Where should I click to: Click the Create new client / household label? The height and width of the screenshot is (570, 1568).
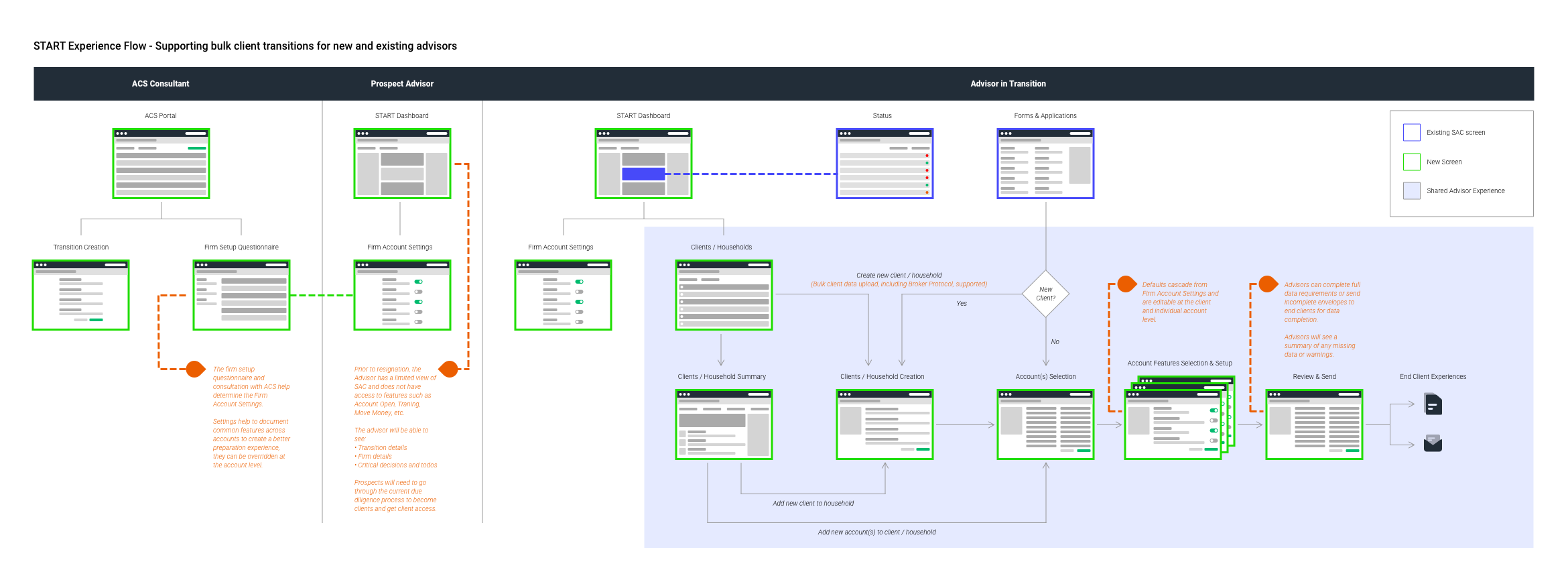coord(899,275)
